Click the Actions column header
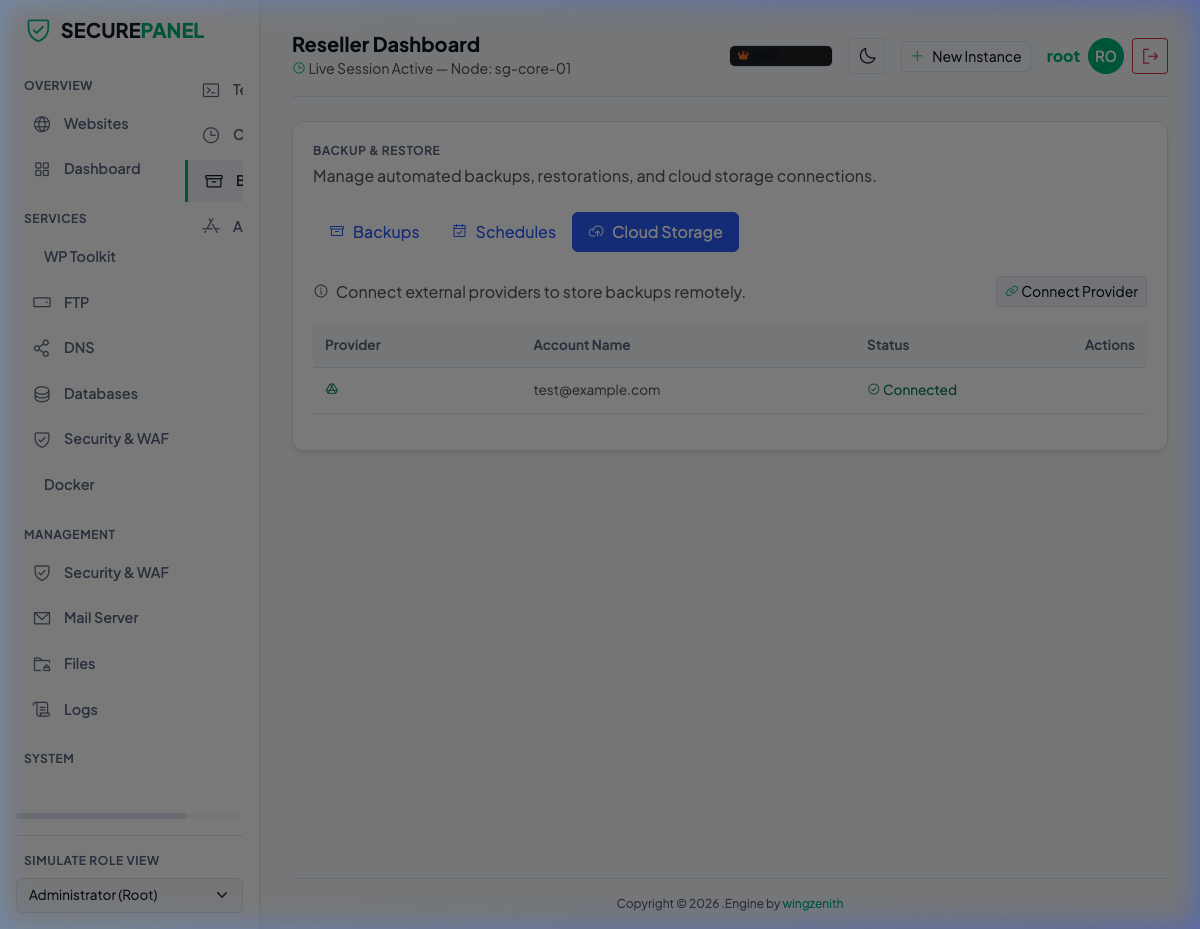1200x929 pixels. (1110, 345)
